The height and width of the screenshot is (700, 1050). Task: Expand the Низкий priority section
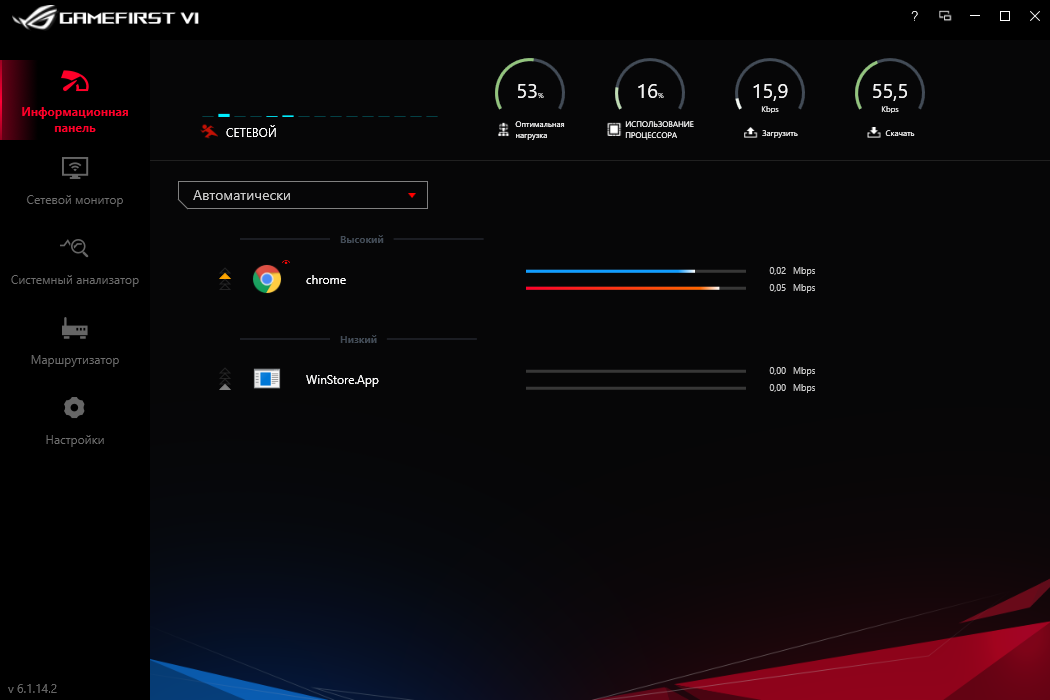point(360,339)
